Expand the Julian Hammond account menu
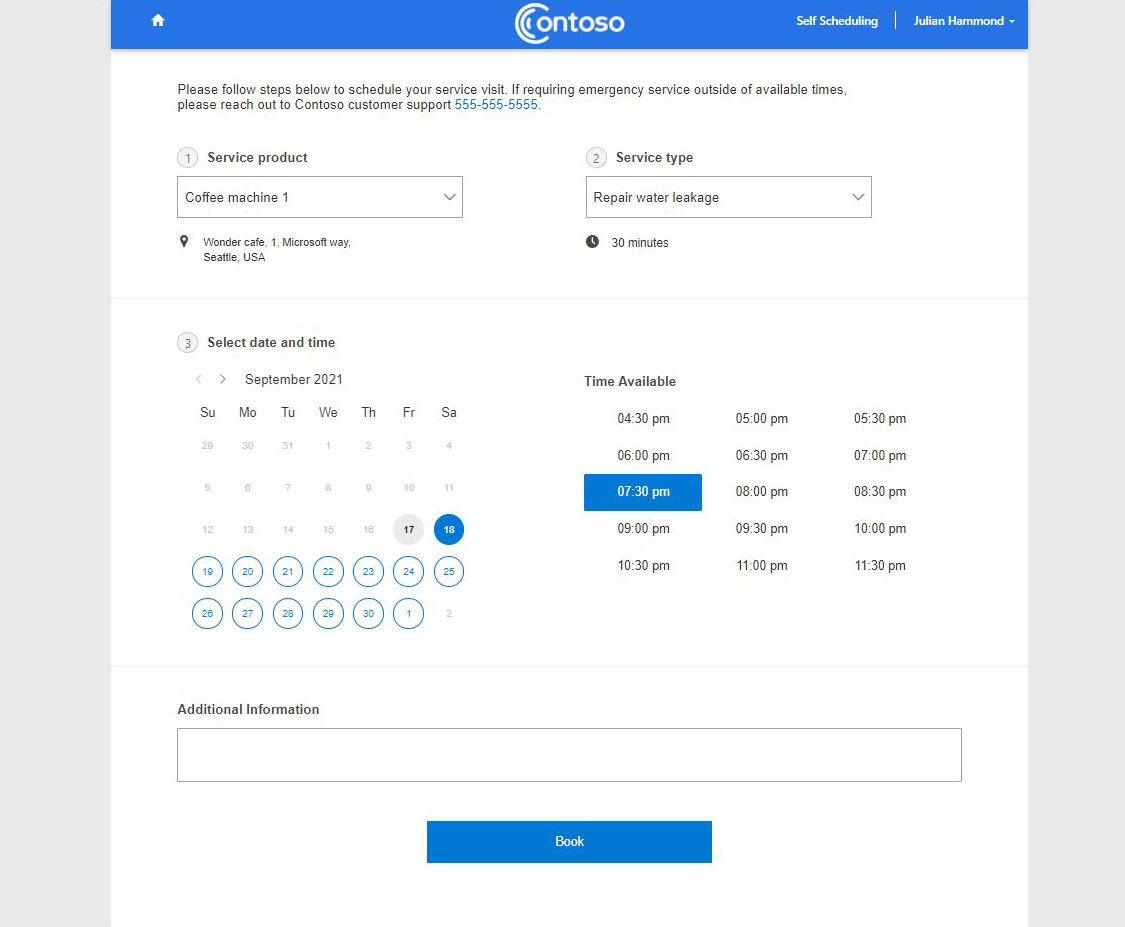1125x927 pixels. coord(962,20)
